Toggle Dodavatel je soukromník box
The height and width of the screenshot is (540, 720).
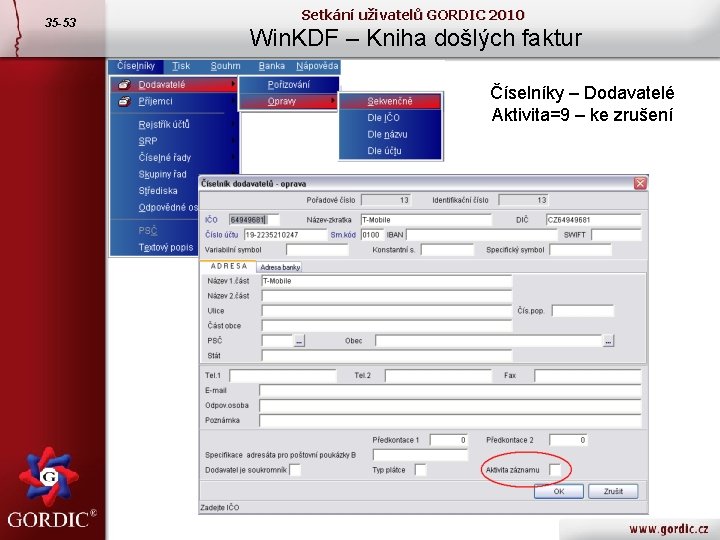pyautogui.click(x=295, y=470)
